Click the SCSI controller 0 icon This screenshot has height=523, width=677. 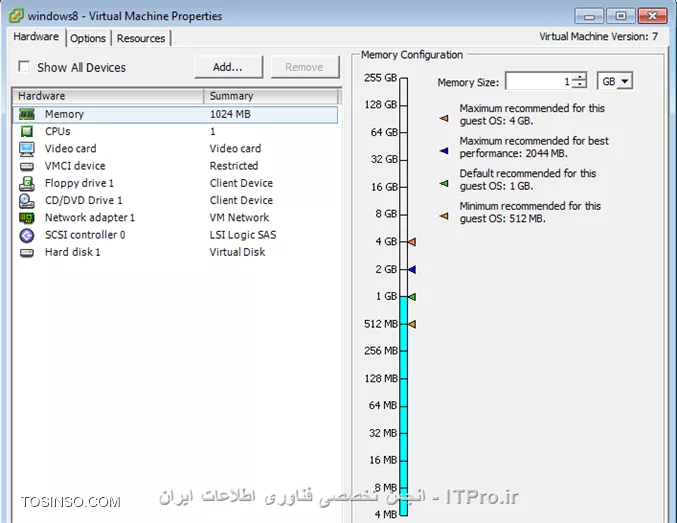click(x=27, y=235)
